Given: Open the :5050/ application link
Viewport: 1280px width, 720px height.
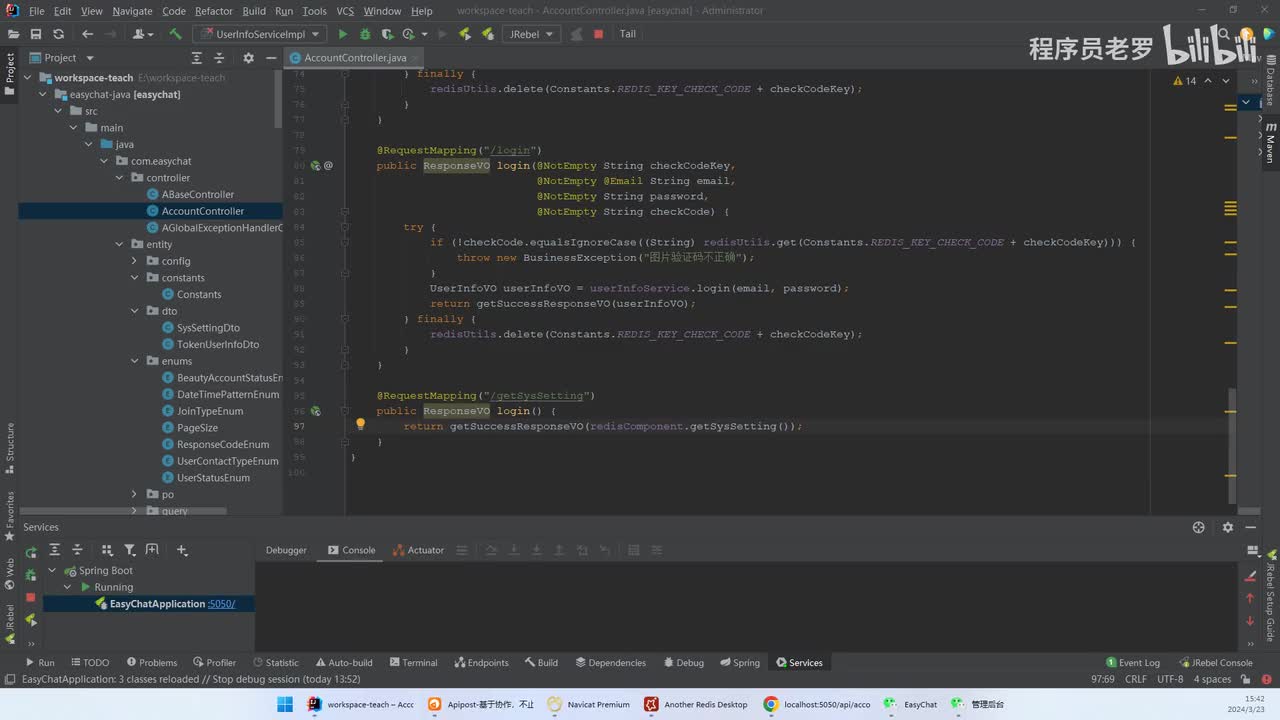Looking at the screenshot, I should [221, 604].
